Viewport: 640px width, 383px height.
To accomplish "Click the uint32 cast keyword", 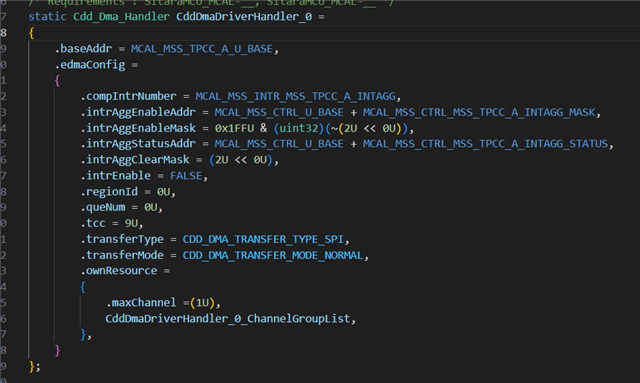I will [x=298, y=128].
